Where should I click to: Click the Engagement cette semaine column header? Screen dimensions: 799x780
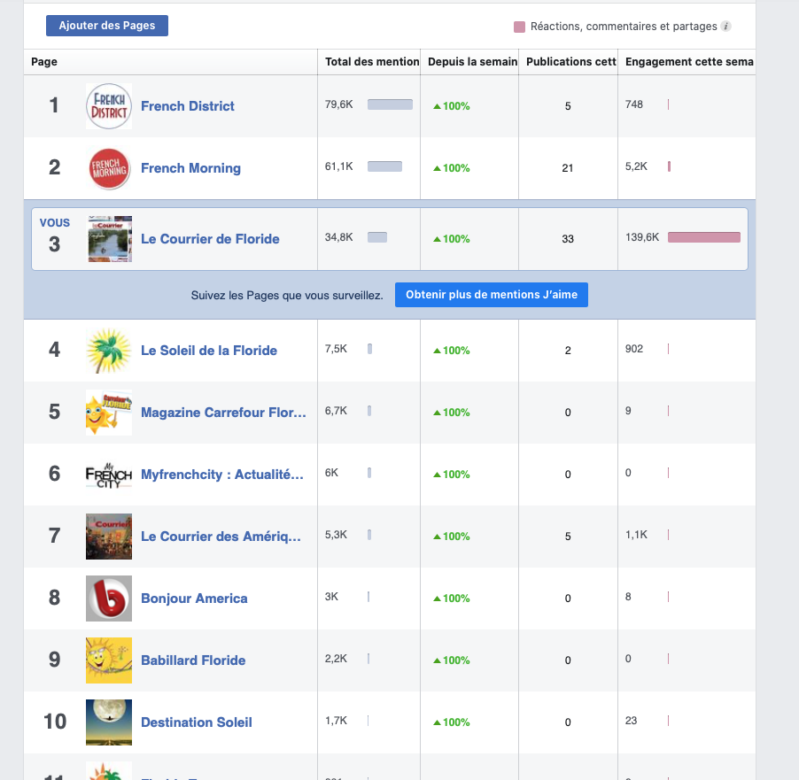pyautogui.click(x=688, y=62)
